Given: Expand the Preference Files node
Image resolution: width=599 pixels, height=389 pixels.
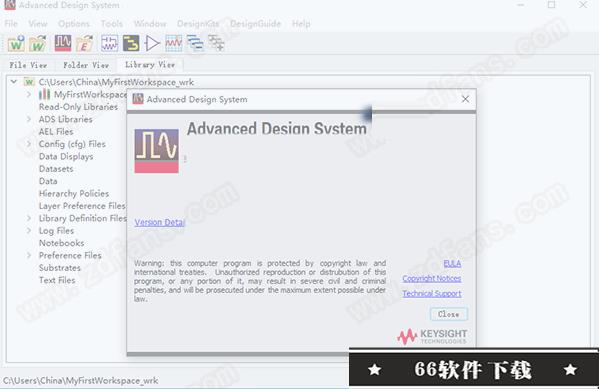Looking at the screenshot, I should point(29,255).
